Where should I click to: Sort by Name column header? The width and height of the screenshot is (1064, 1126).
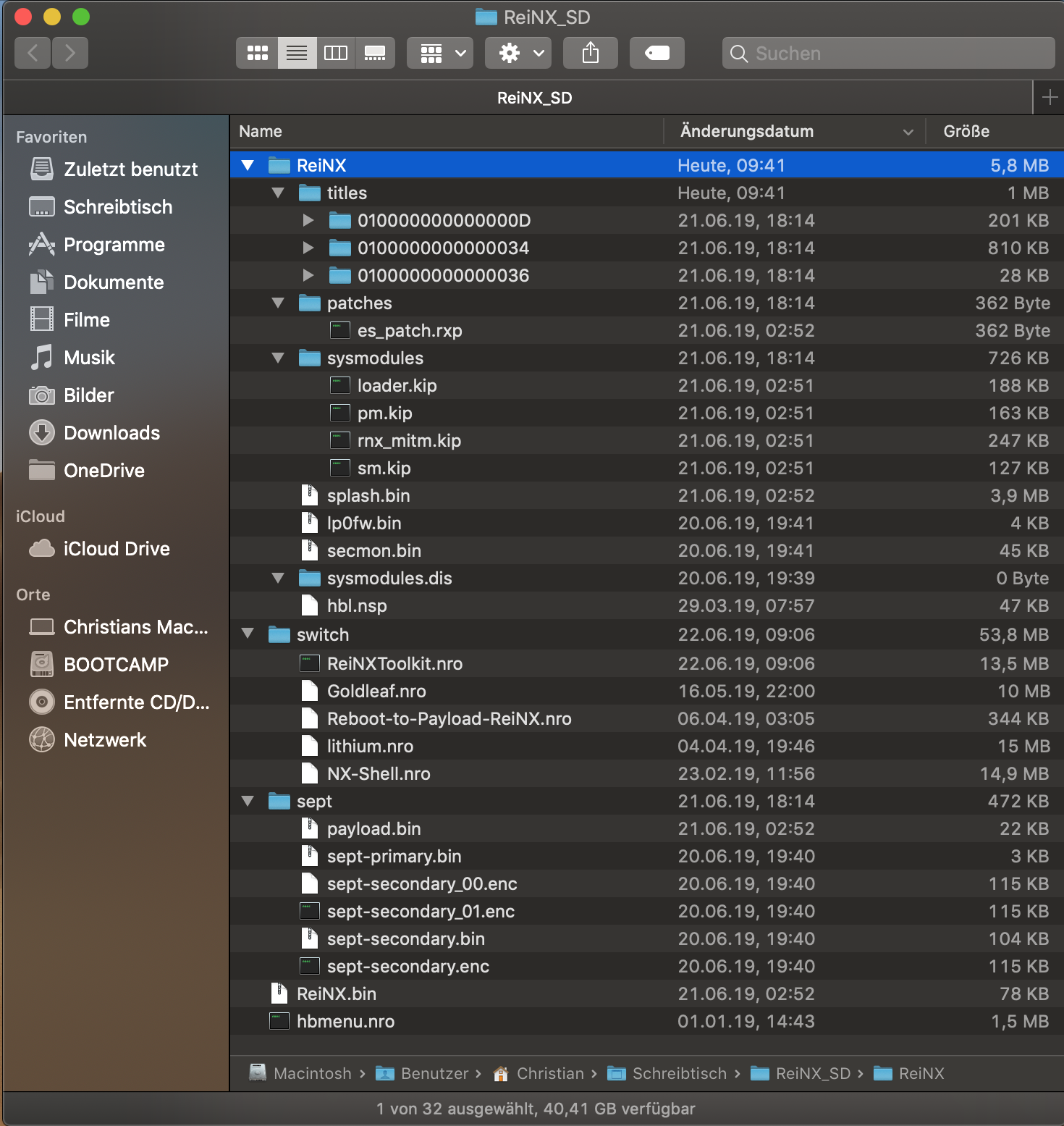coord(447,131)
